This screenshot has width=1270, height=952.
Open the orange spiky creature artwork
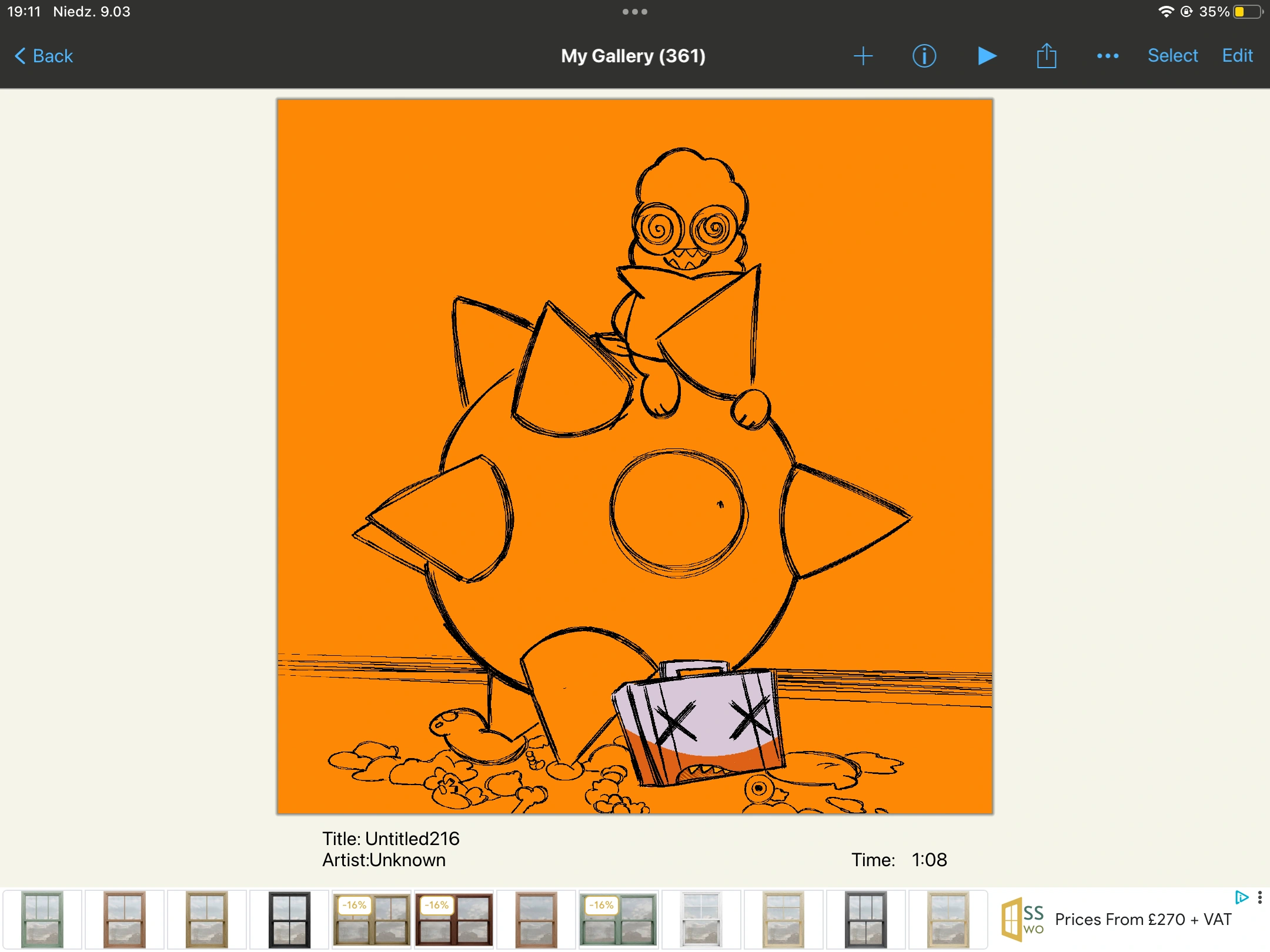[x=634, y=456]
